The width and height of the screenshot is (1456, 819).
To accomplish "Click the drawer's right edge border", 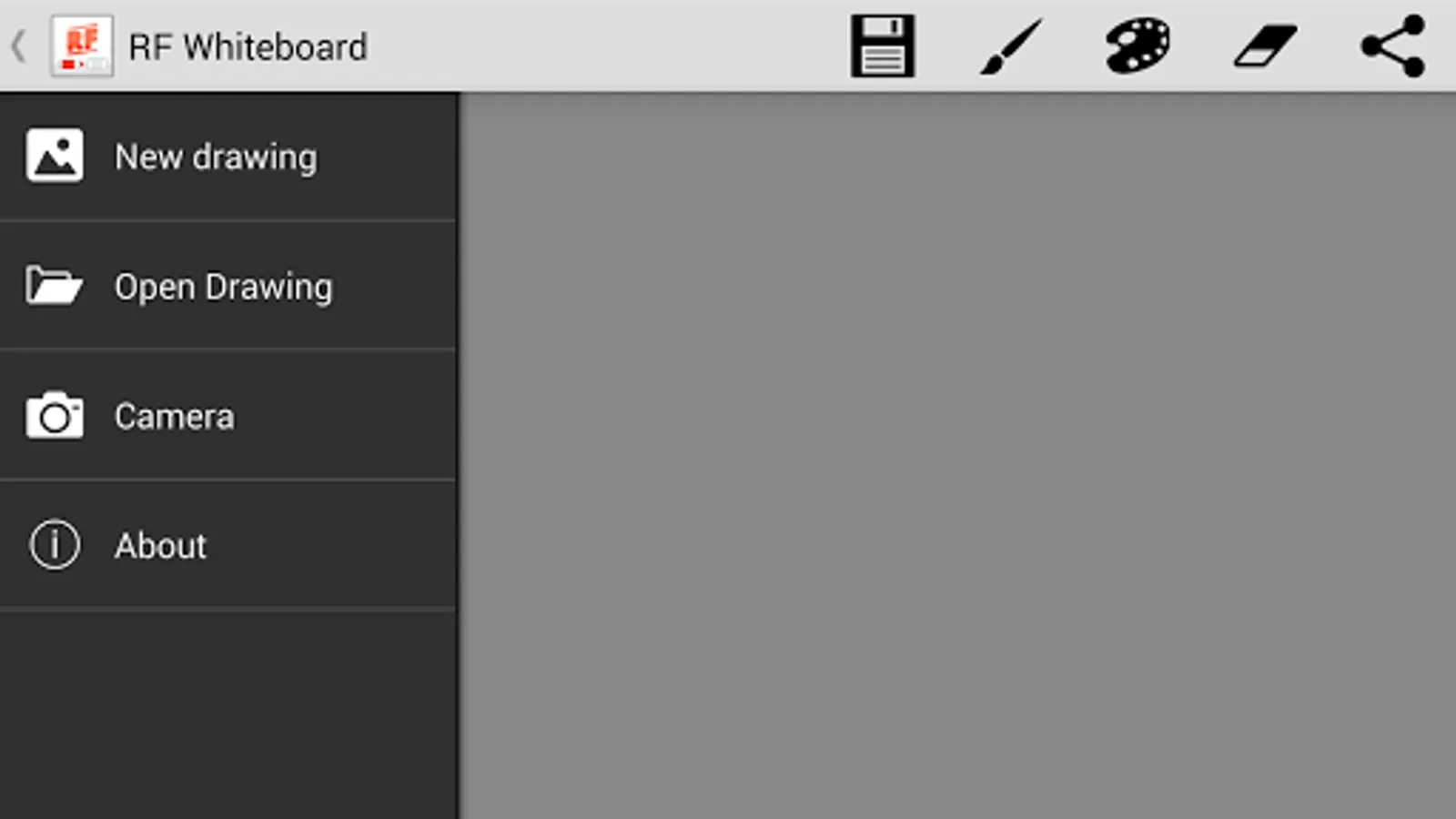I will point(458,455).
